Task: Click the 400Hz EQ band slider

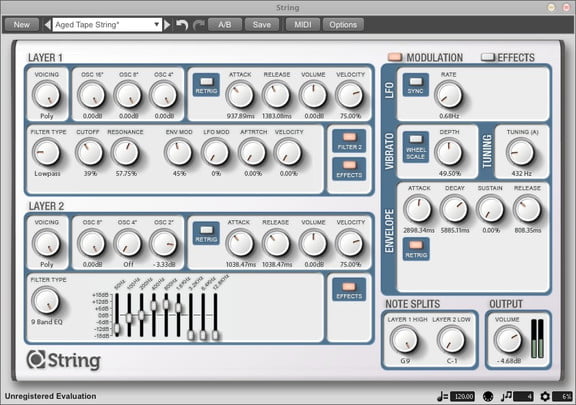Action: click(154, 315)
